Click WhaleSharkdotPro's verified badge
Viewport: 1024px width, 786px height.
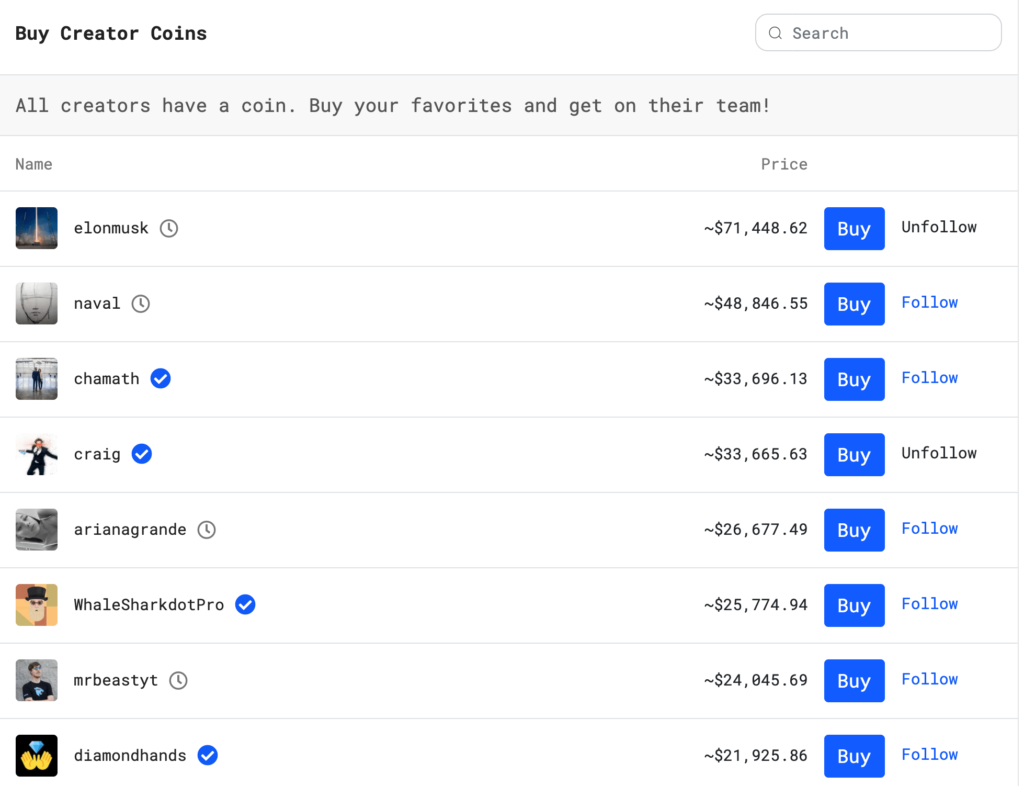[x=245, y=605]
